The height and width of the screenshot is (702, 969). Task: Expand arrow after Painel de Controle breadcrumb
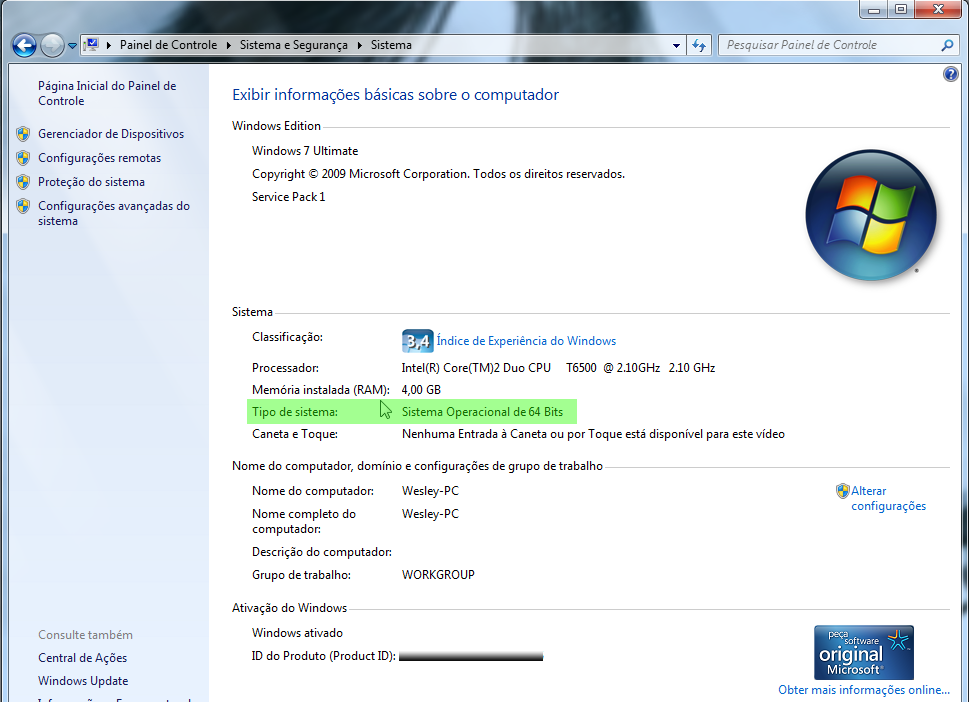point(228,45)
